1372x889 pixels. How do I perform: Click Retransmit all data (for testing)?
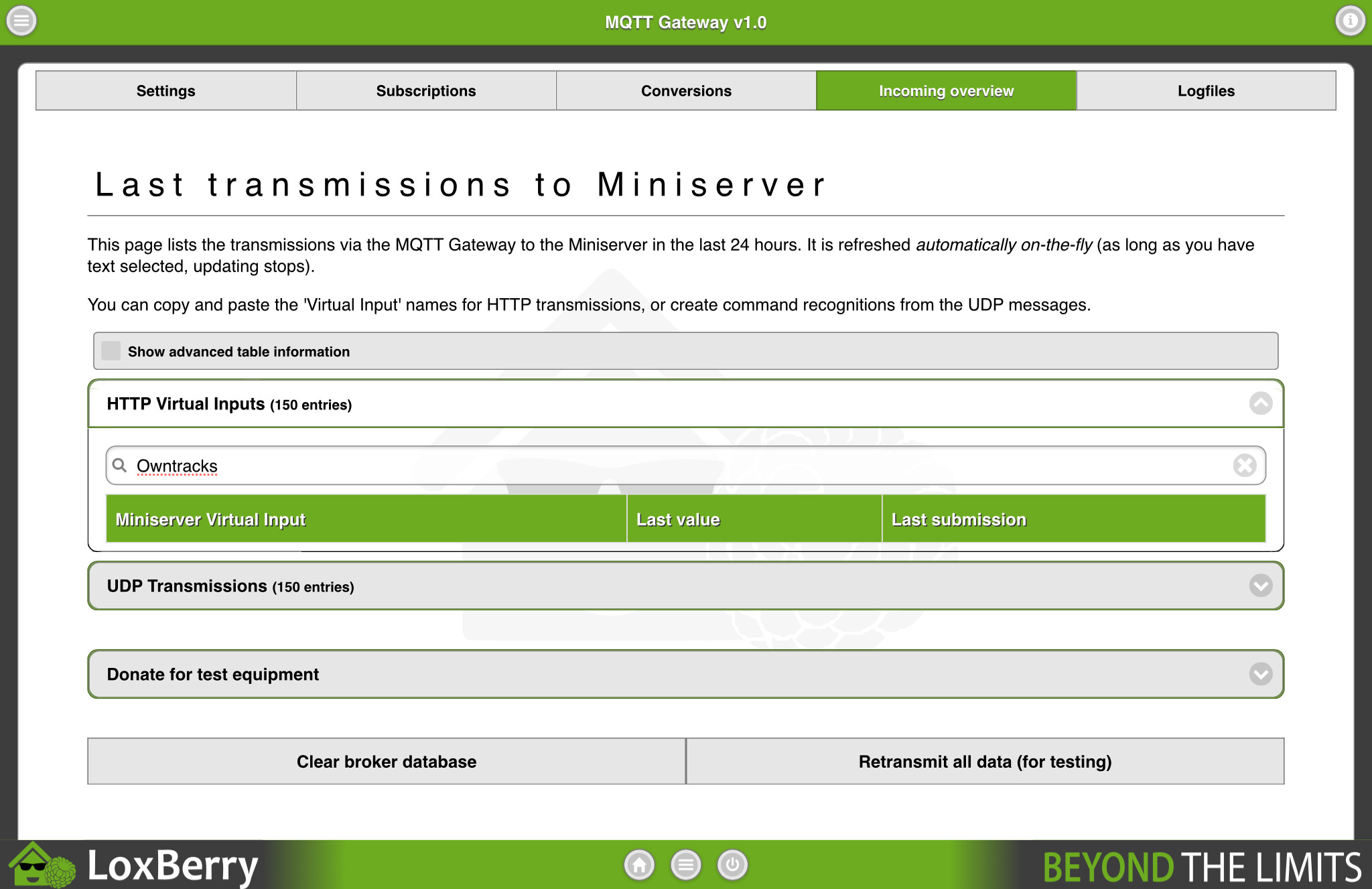(985, 762)
